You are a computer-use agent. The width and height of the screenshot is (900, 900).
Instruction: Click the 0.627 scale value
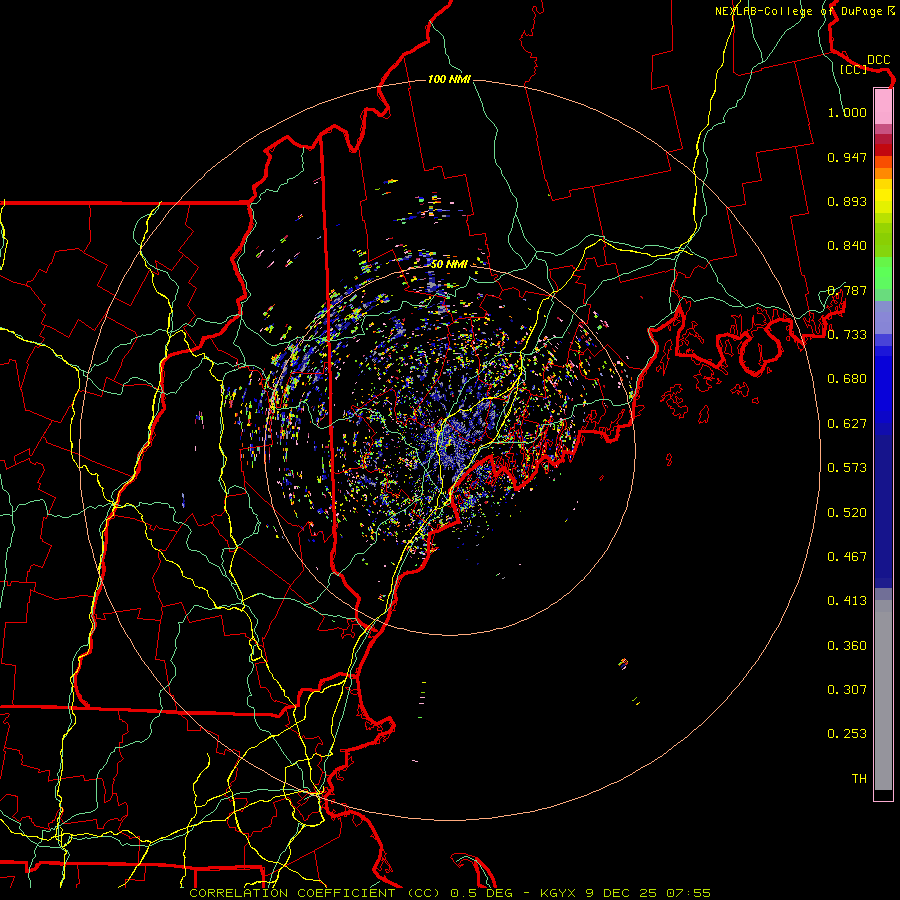(x=847, y=424)
